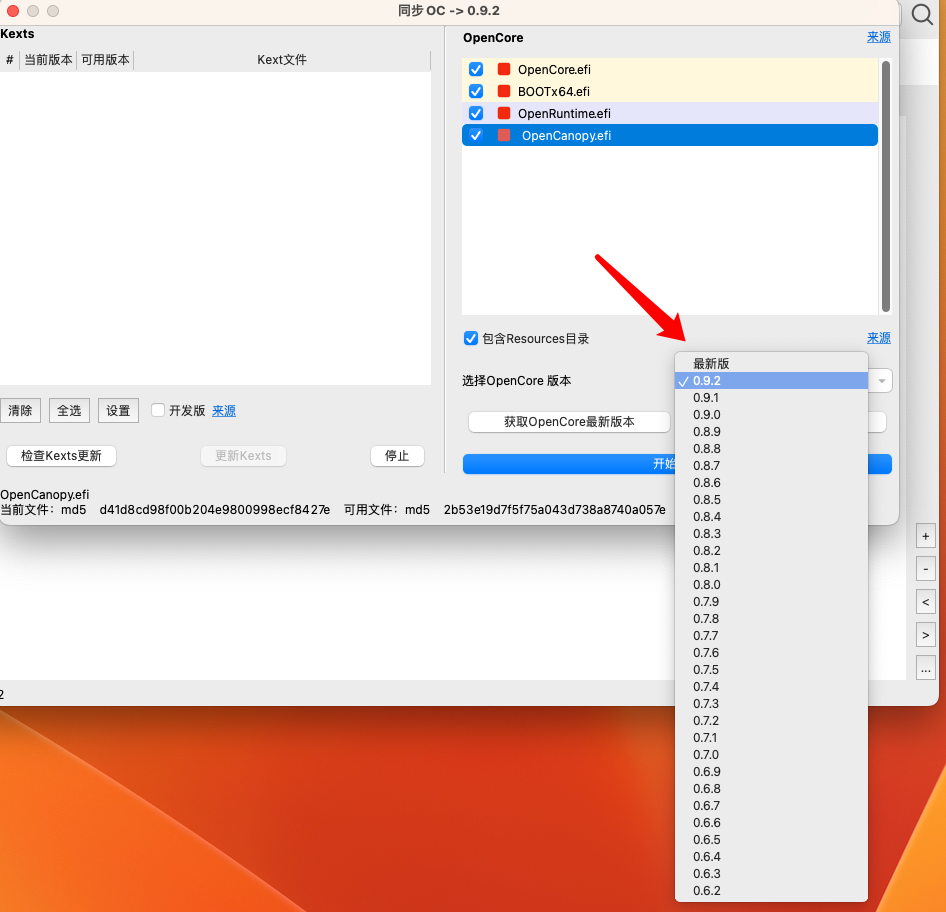Select version 0.7.7 from the list
The image size is (946, 912).
(771, 636)
